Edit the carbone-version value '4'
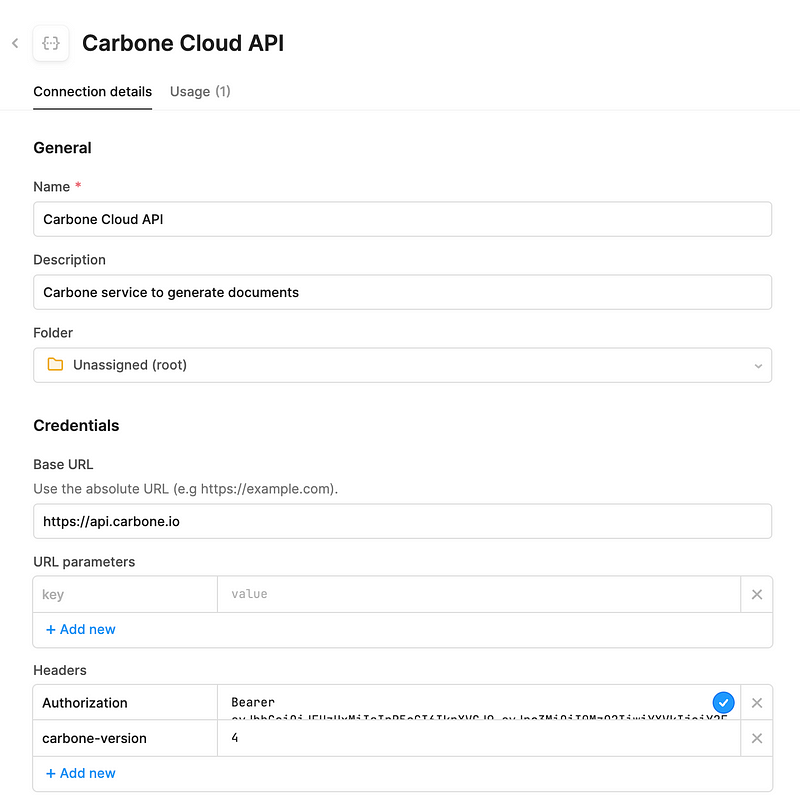The image size is (800, 800). [x=479, y=738]
